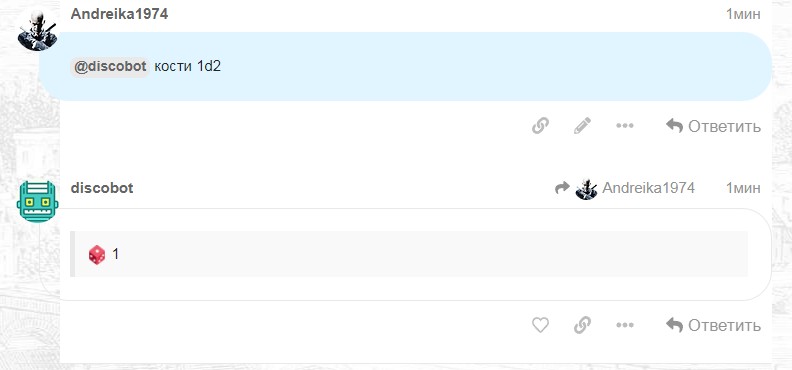Open discobot's robot avatar
Viewport: 792px width, 370px height.
[37, 202]
